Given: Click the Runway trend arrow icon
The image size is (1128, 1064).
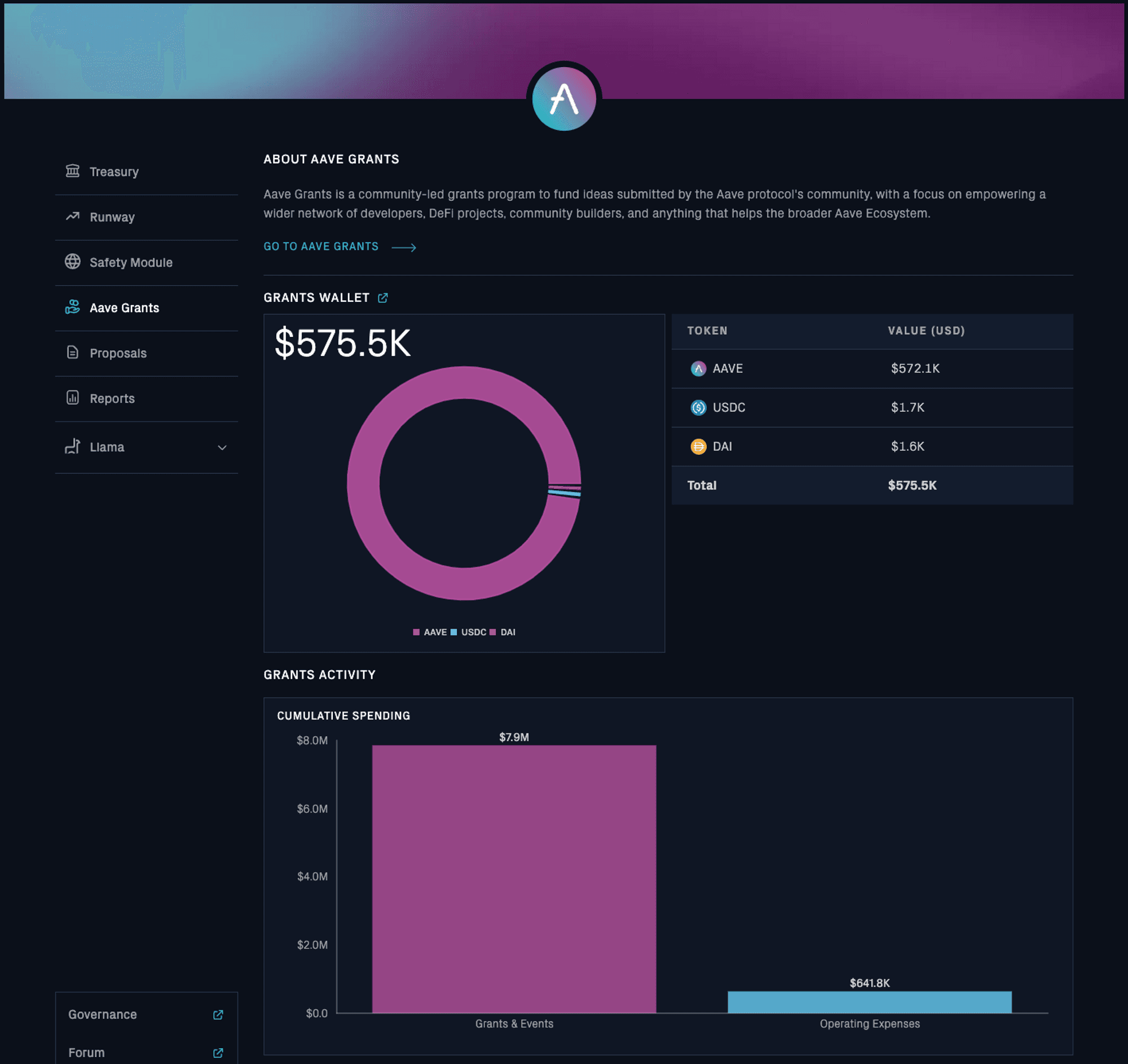Looking at the screenshot, I should tap(73, 216).
